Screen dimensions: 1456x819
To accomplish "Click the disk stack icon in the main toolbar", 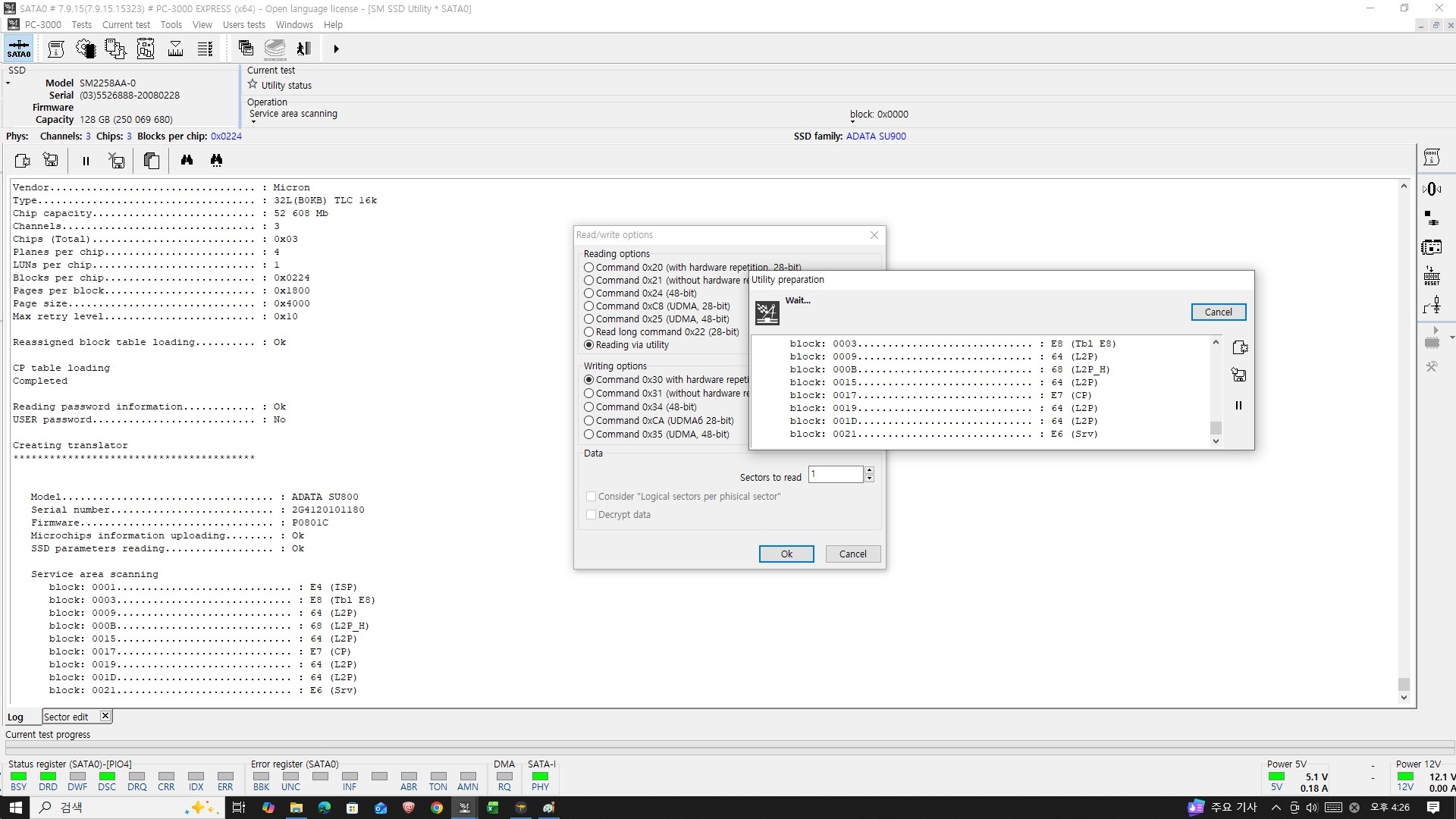I will [275, 49].
